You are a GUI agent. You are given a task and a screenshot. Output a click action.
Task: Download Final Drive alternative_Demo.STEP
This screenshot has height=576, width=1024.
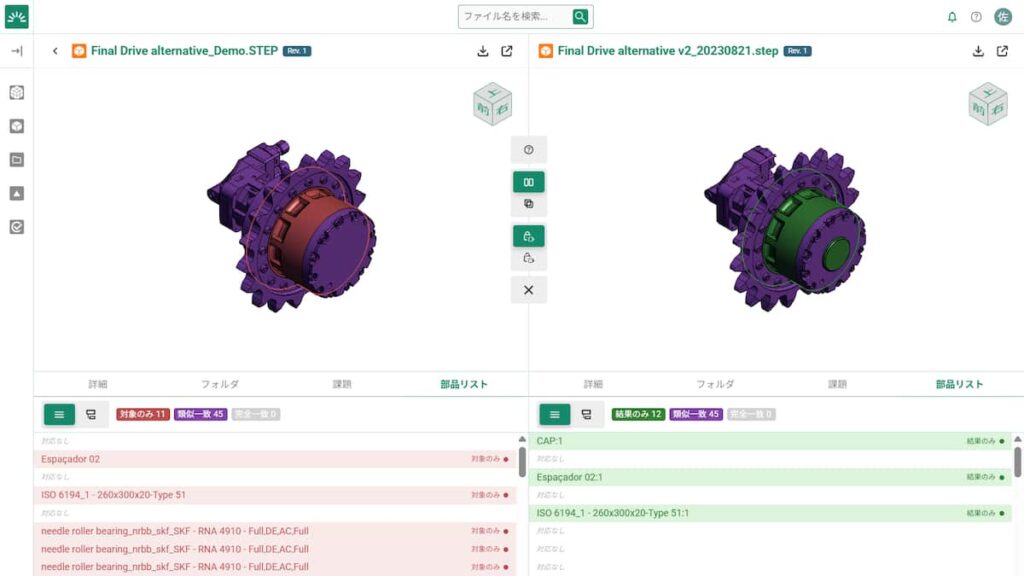click(483, 51)
